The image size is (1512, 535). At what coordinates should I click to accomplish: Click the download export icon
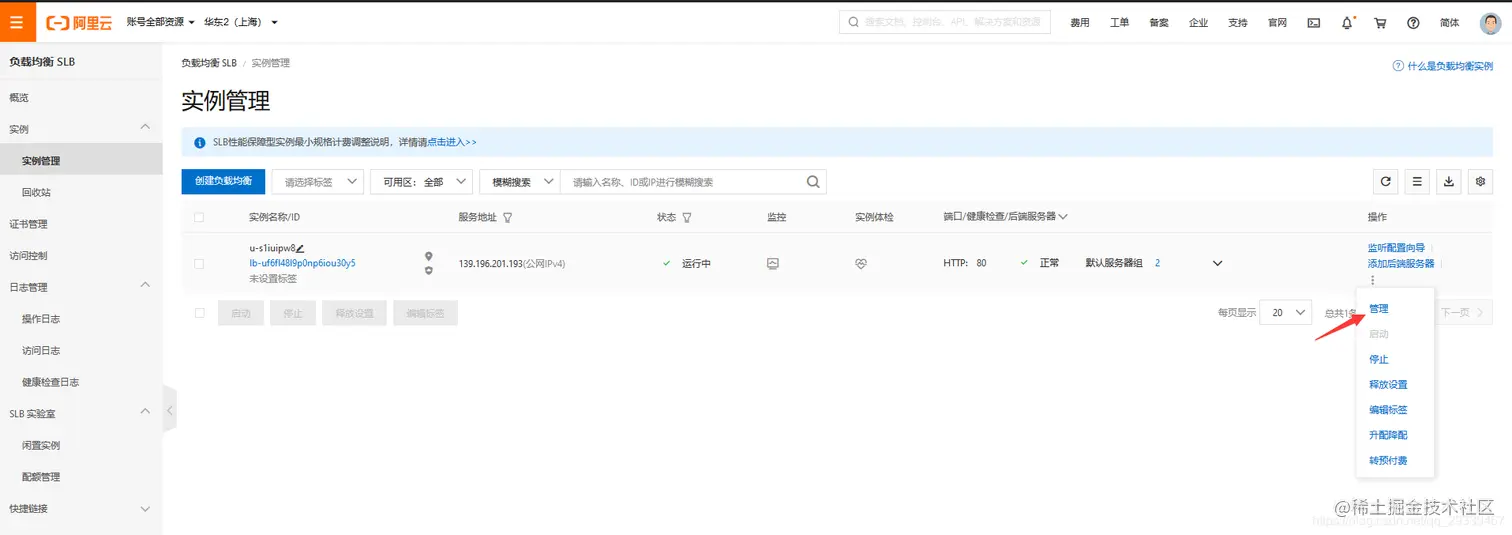click(1448, 182)
